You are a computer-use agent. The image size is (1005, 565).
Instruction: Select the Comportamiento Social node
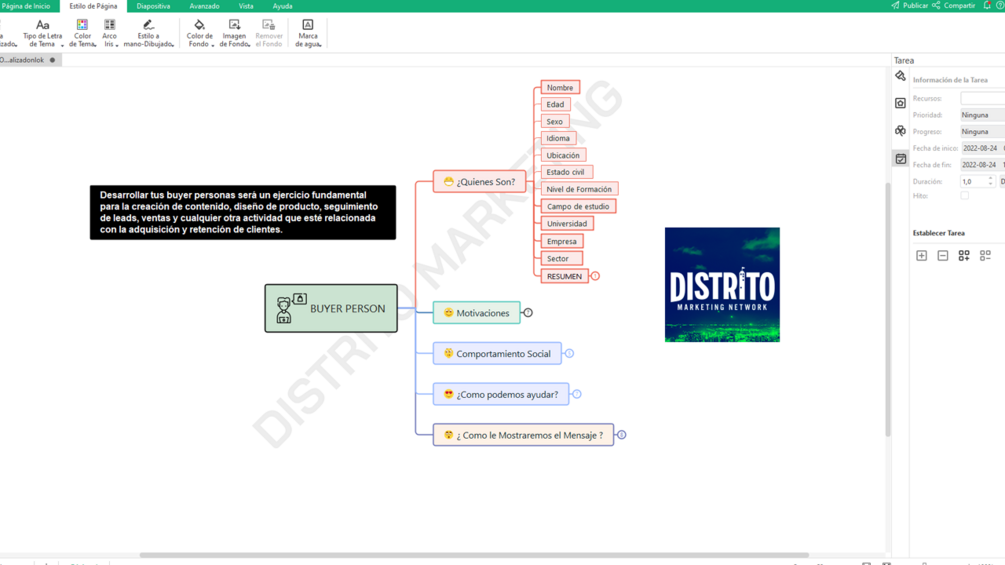point(497,354)
